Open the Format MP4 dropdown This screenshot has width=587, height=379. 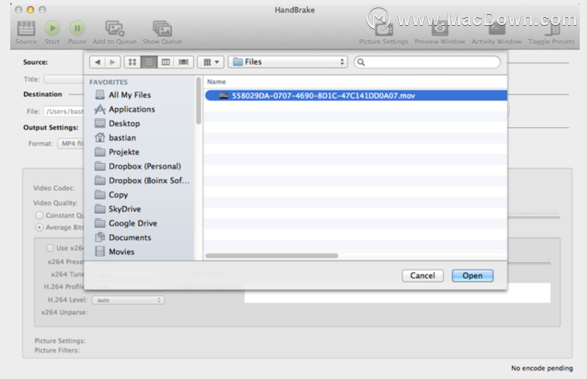pos(71,143)
